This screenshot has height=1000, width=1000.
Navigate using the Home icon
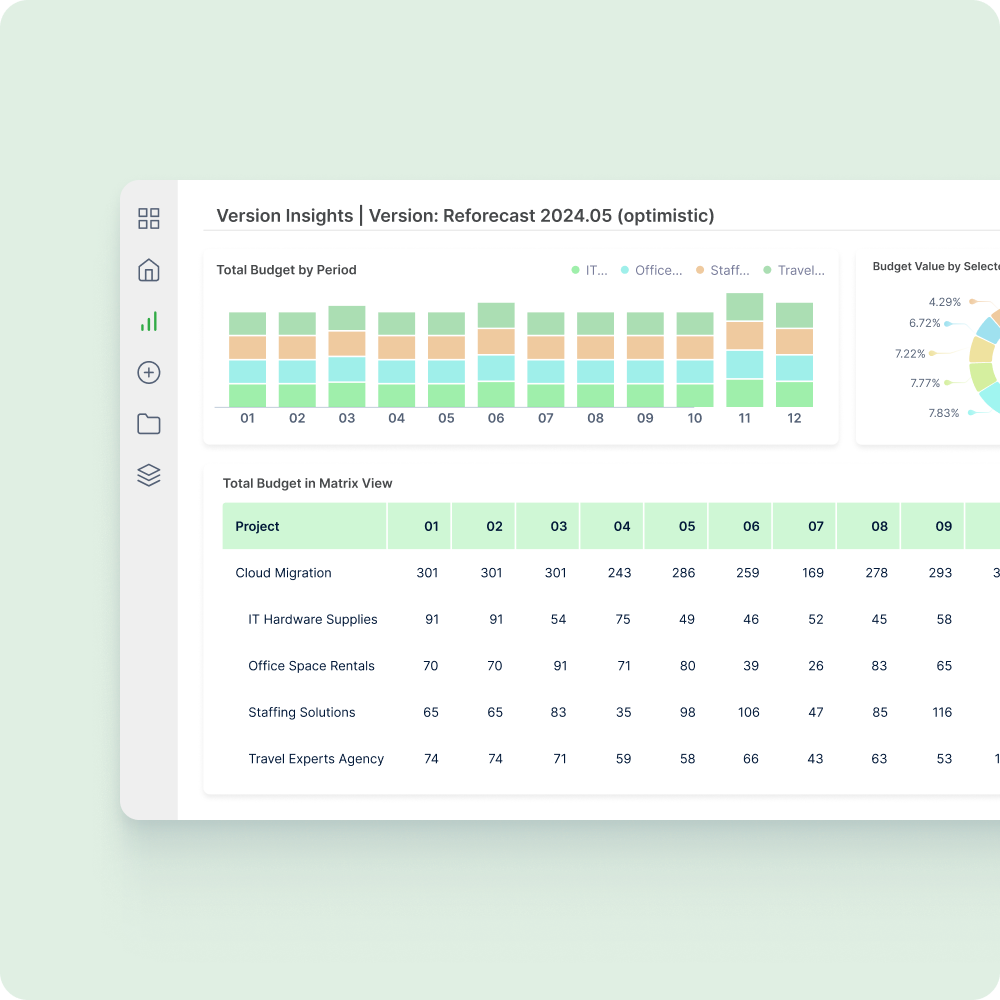148,270
